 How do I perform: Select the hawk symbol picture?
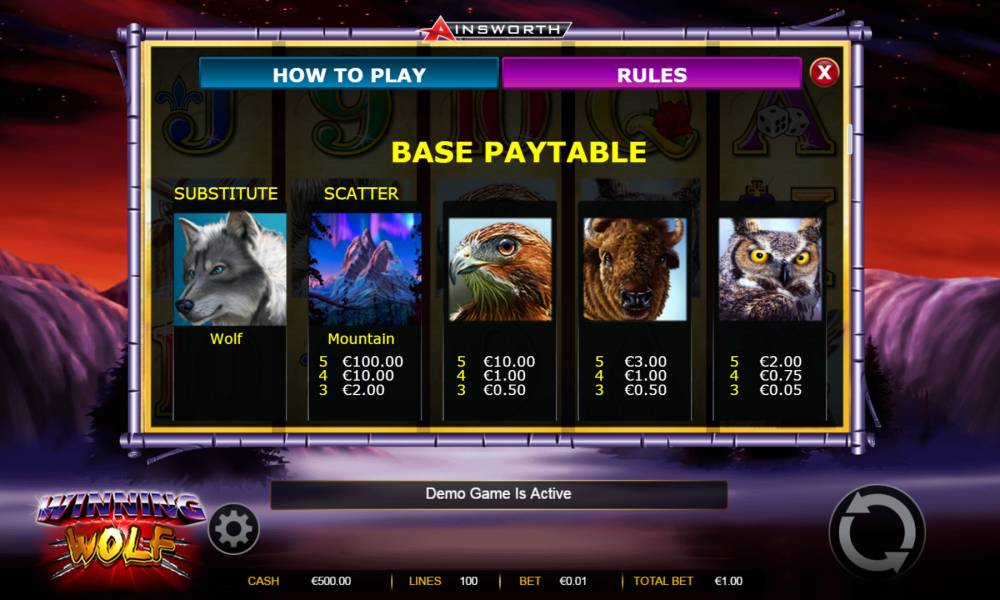click(500, 269)
